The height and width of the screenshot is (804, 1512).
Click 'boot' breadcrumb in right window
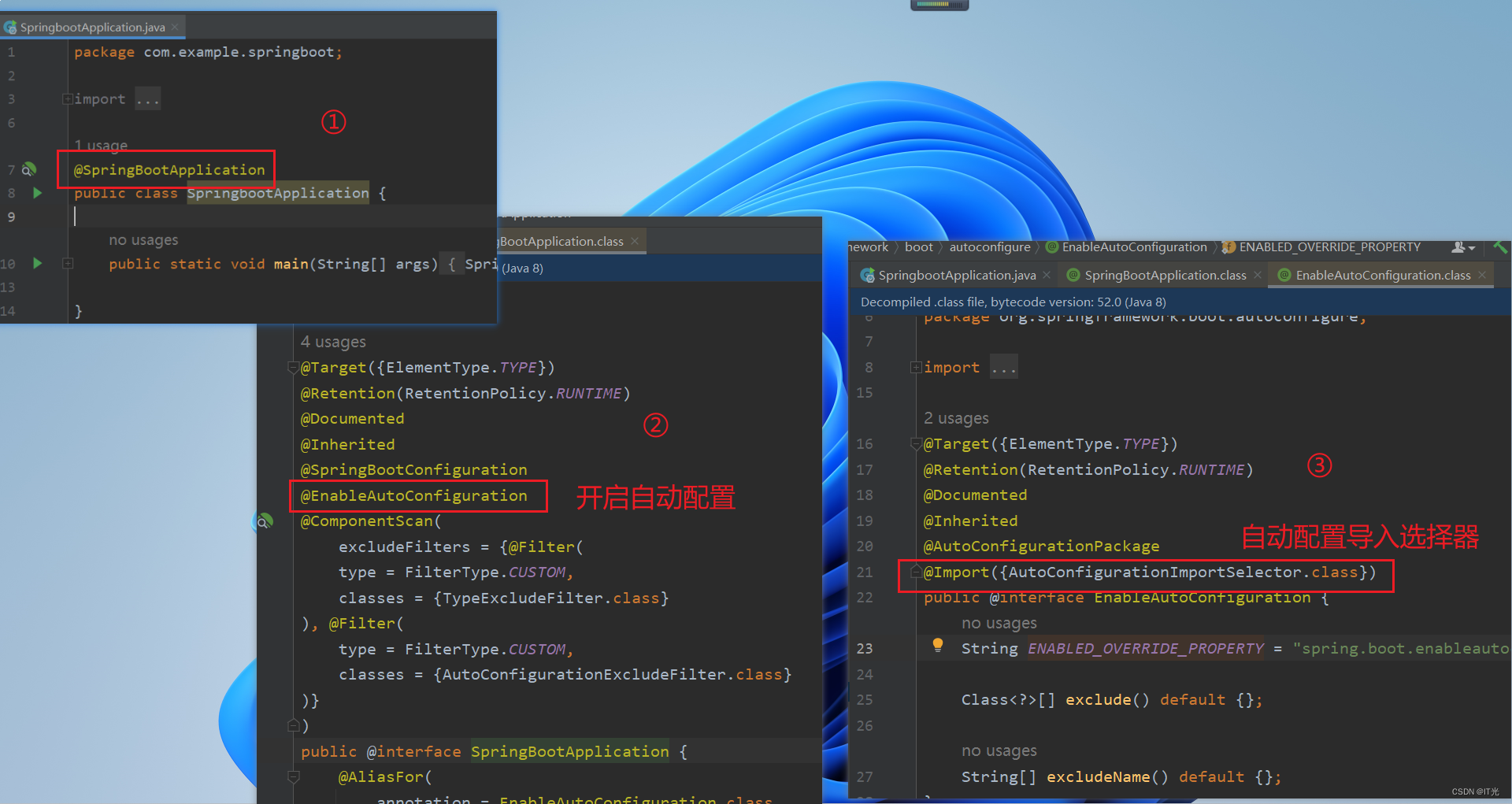[918, 247]
